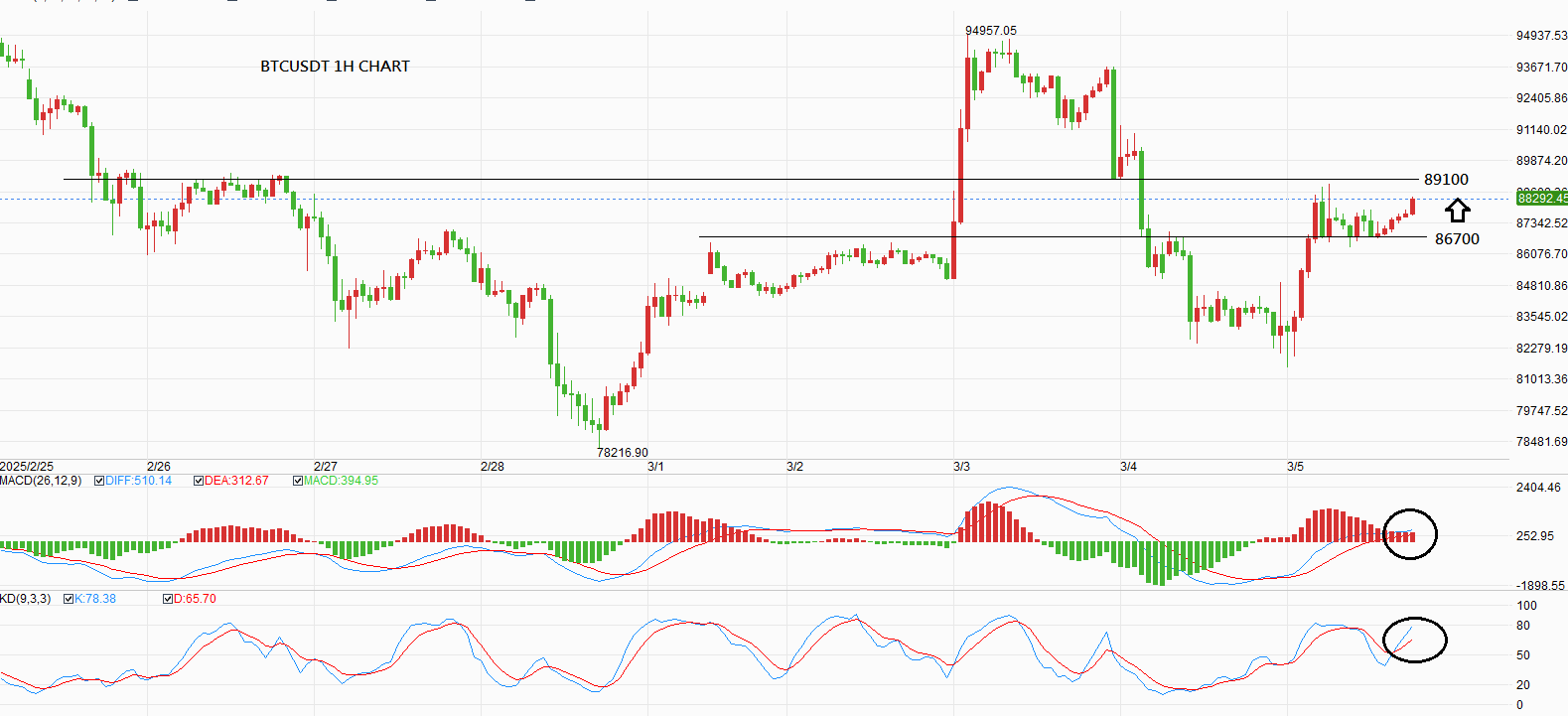Uncheck the DIFF line checkbox

tap(99, 481)
